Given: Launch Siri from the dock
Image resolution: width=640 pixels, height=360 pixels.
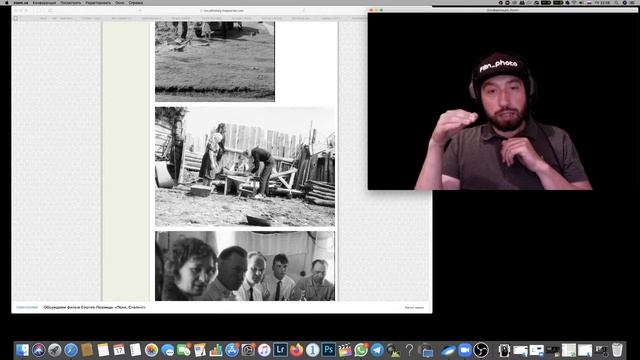Looking at the screenshot, I should click(39, 350).
